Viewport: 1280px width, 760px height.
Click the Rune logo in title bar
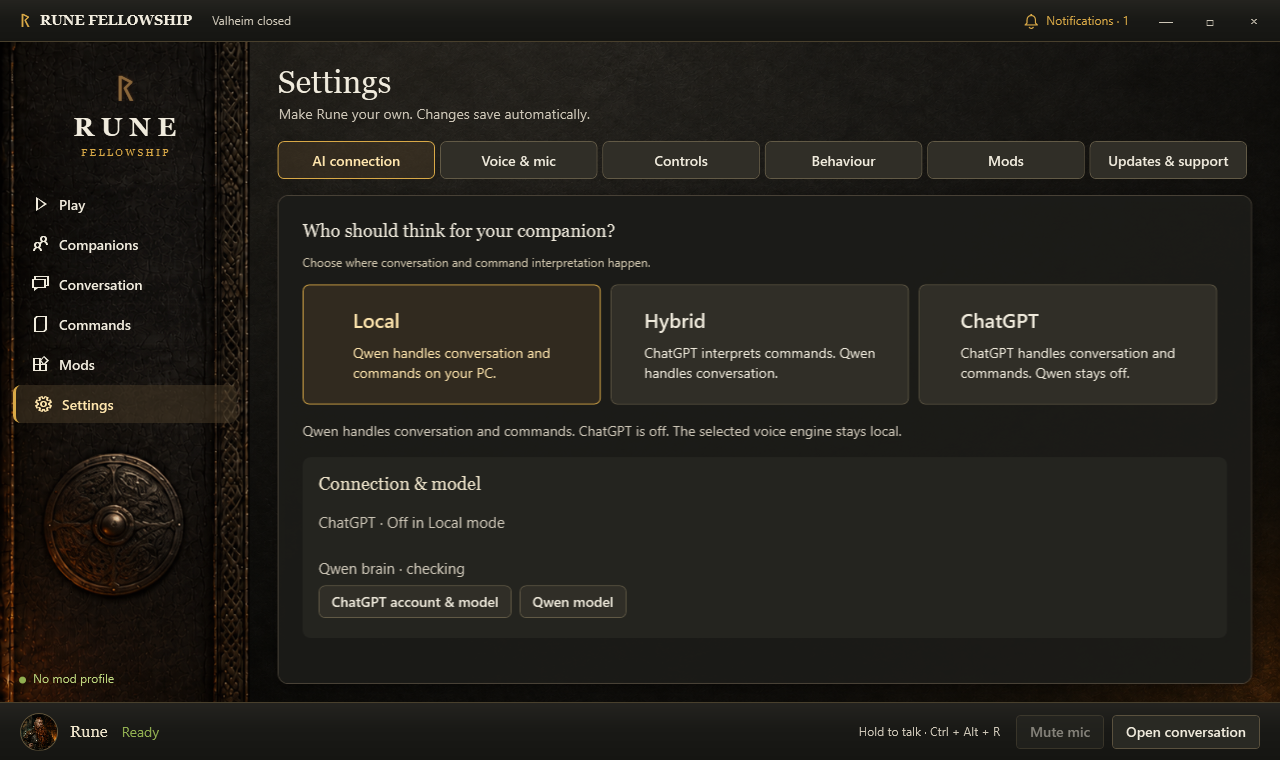[25, 21]
